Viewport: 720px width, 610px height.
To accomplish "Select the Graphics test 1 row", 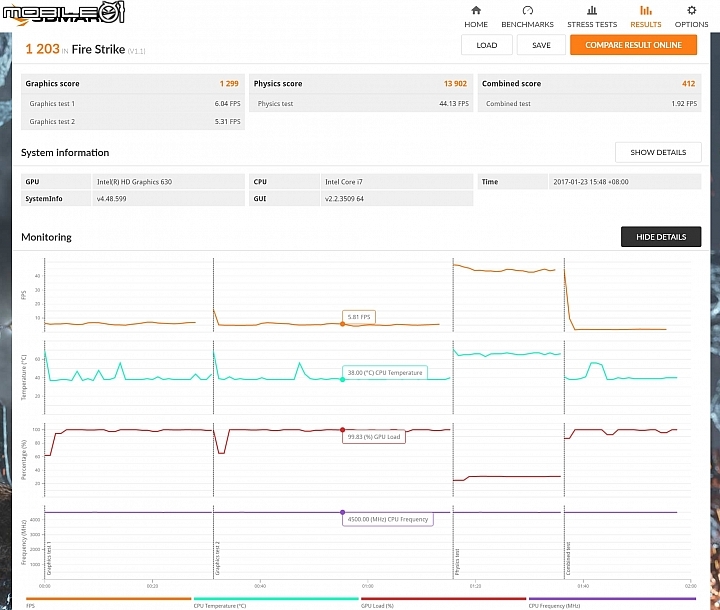I will click(x=133, y=104).
